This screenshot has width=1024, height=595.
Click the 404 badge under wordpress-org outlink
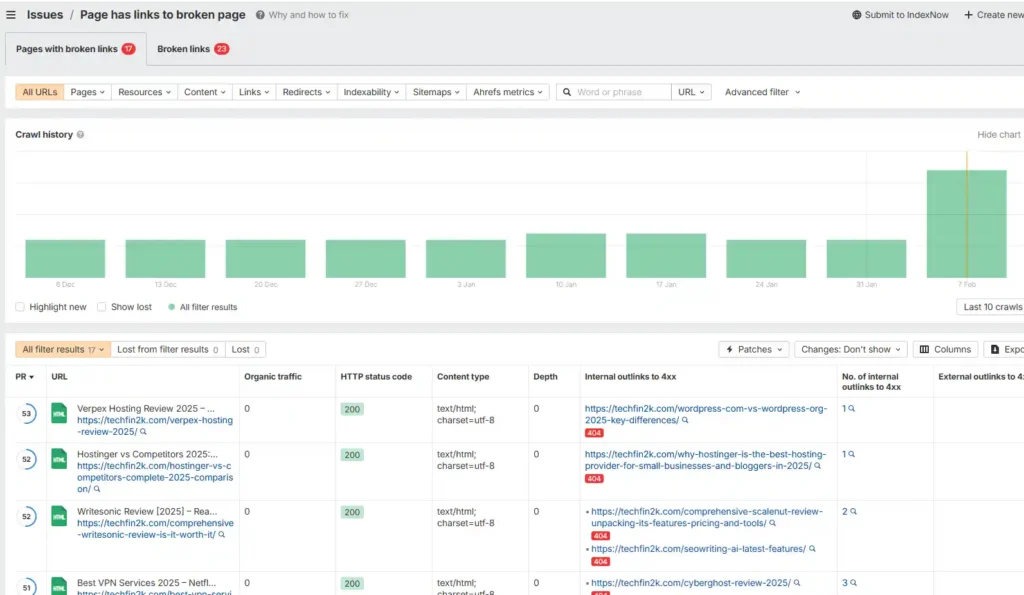(594, 433)
